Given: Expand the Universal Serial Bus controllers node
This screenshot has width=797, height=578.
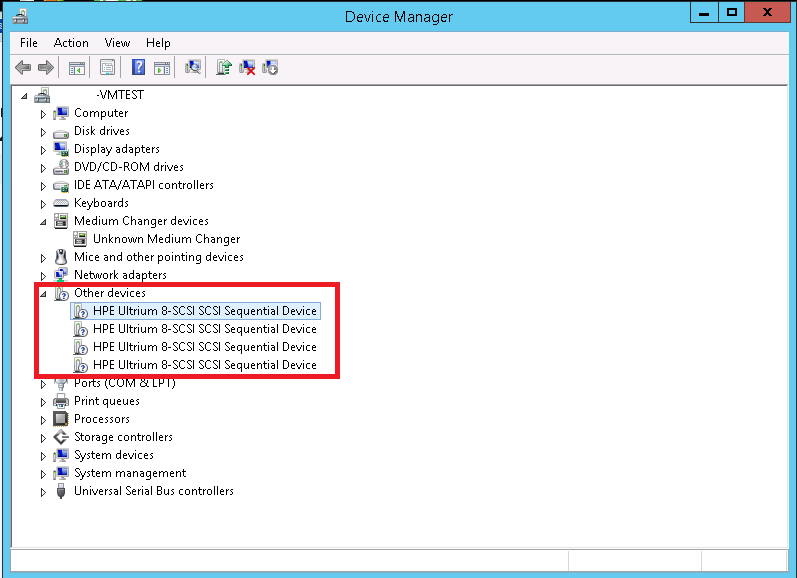Looking at the screenshot, I should pos(43,492).
